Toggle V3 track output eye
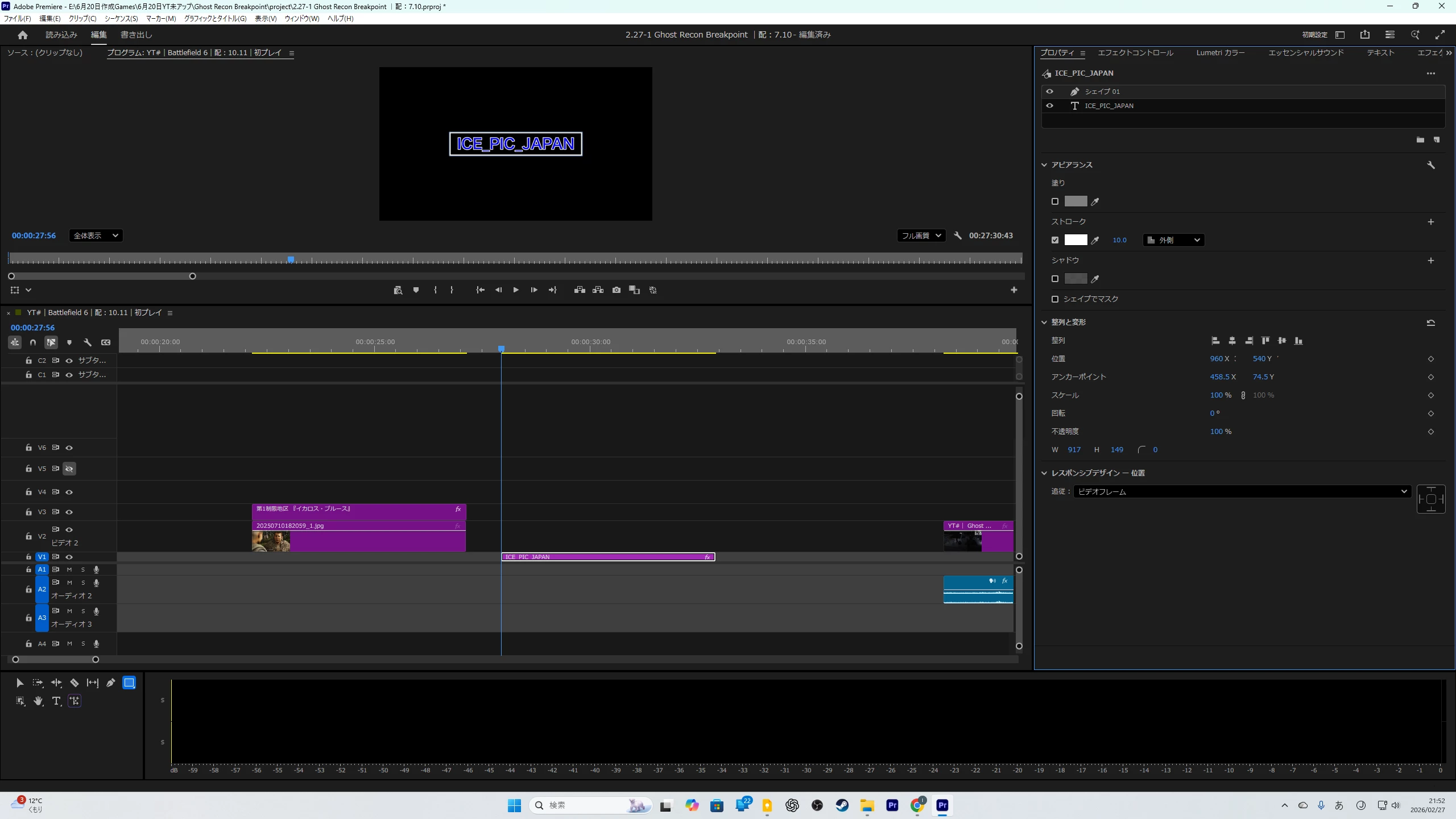 69,512
